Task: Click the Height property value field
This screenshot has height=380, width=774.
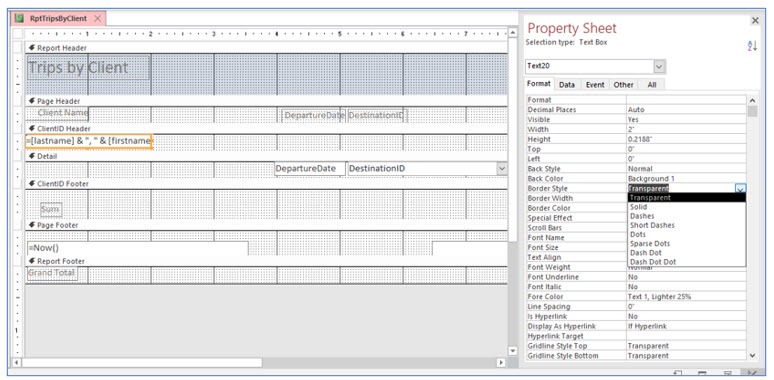Action: pyautogui.click(x=686, y=139)
